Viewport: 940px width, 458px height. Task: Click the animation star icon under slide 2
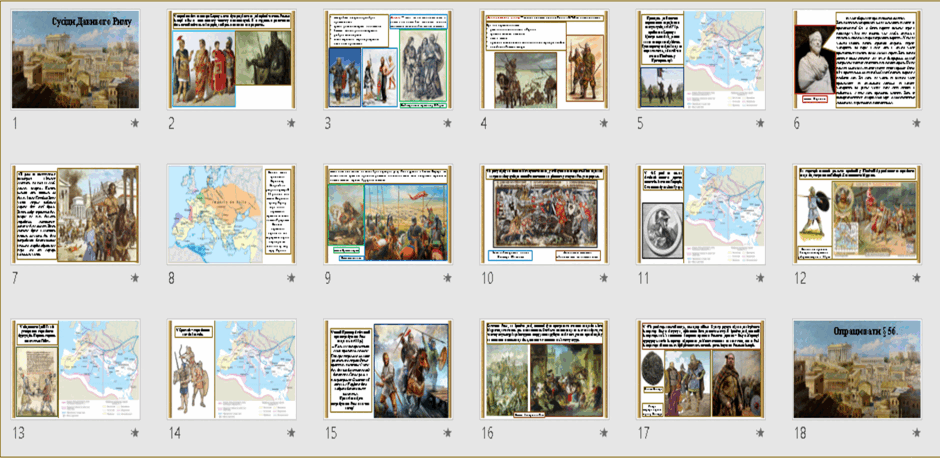click(291, 123)
